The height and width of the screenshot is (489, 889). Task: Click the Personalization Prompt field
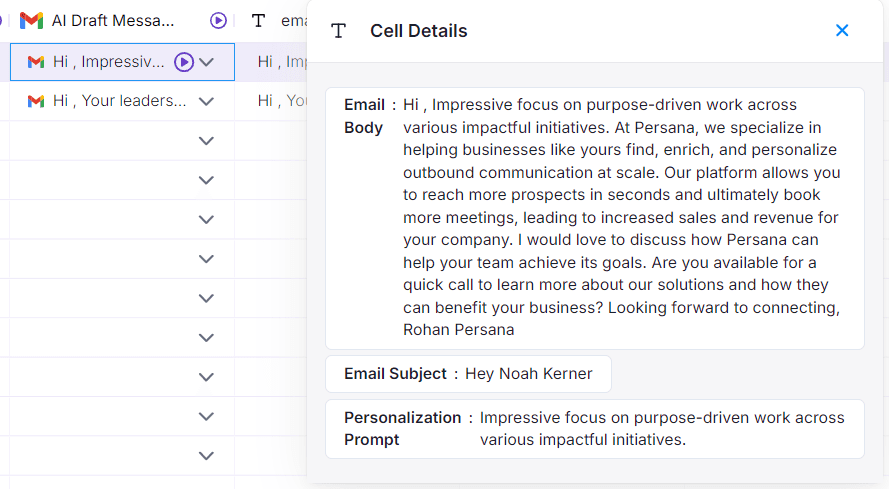(x=595, y=429)
